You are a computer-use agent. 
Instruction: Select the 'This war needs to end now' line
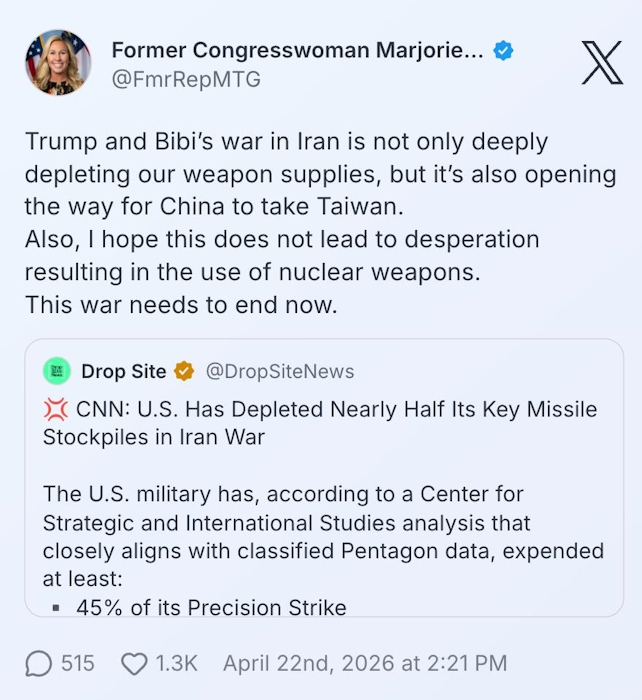pos(181,305)
